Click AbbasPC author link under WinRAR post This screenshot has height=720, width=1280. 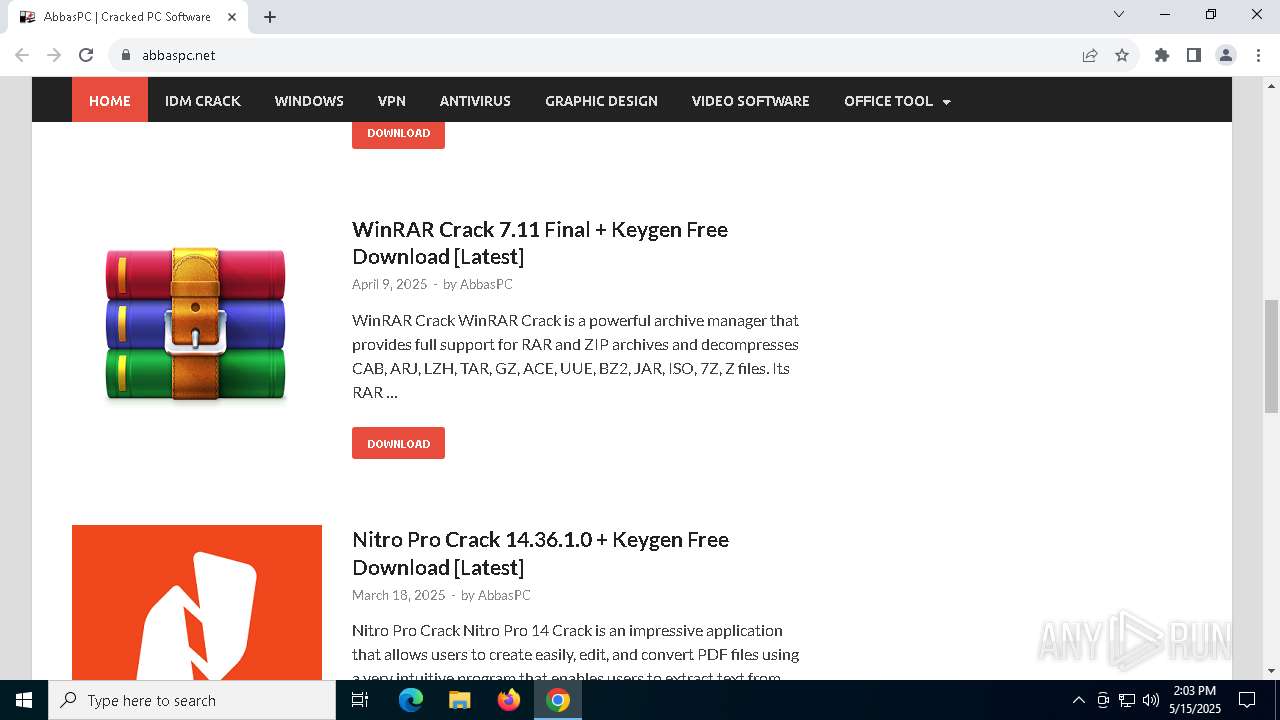tap(486, 284)
